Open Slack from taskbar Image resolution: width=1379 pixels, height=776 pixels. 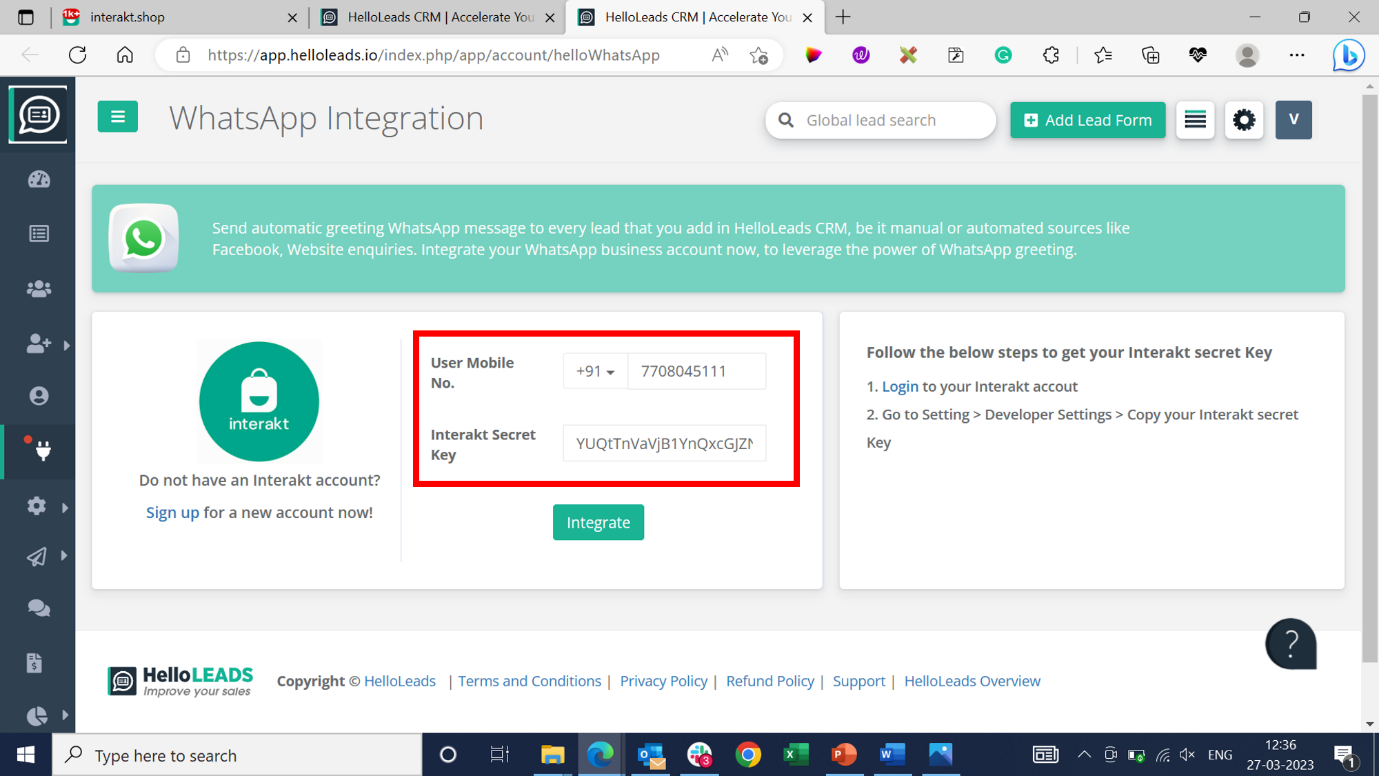point(700,755)
